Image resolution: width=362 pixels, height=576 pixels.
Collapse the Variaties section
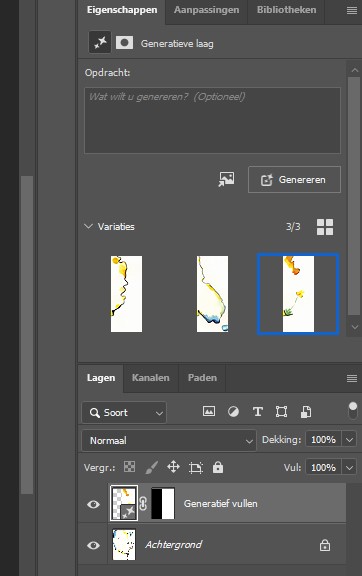[x=88, y=226]
